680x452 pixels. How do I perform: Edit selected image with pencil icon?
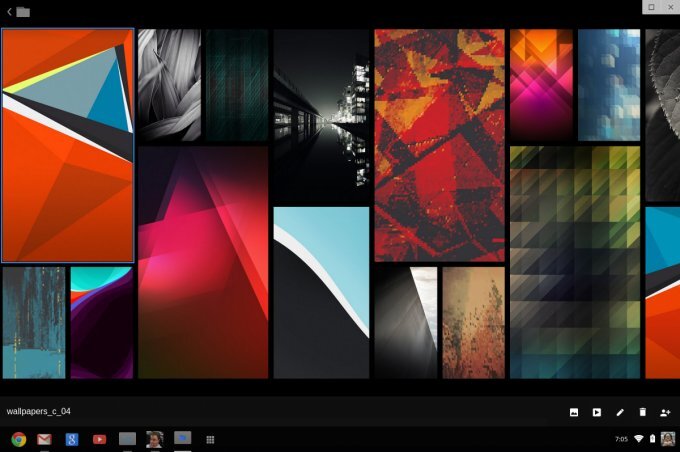click(620, 412)
